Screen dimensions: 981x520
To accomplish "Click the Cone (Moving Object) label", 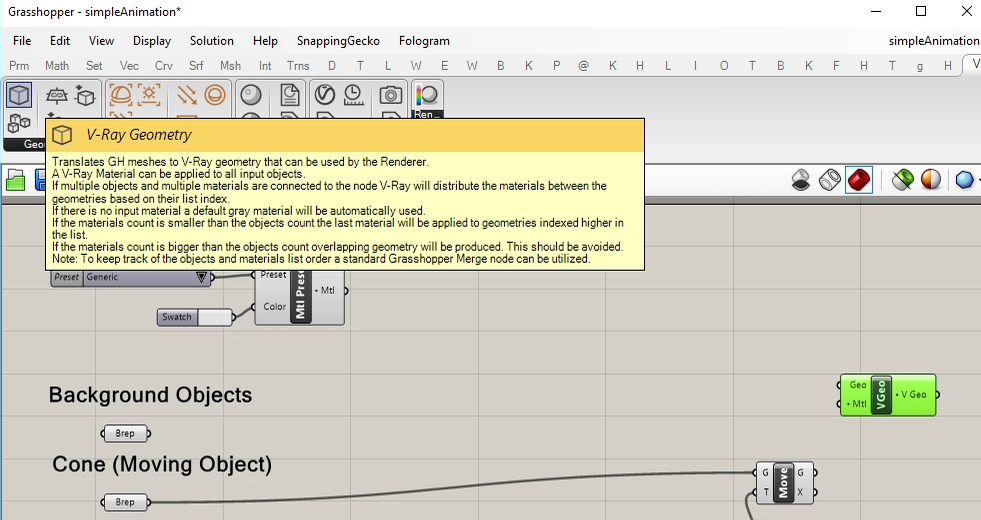I will click(162, 464).
